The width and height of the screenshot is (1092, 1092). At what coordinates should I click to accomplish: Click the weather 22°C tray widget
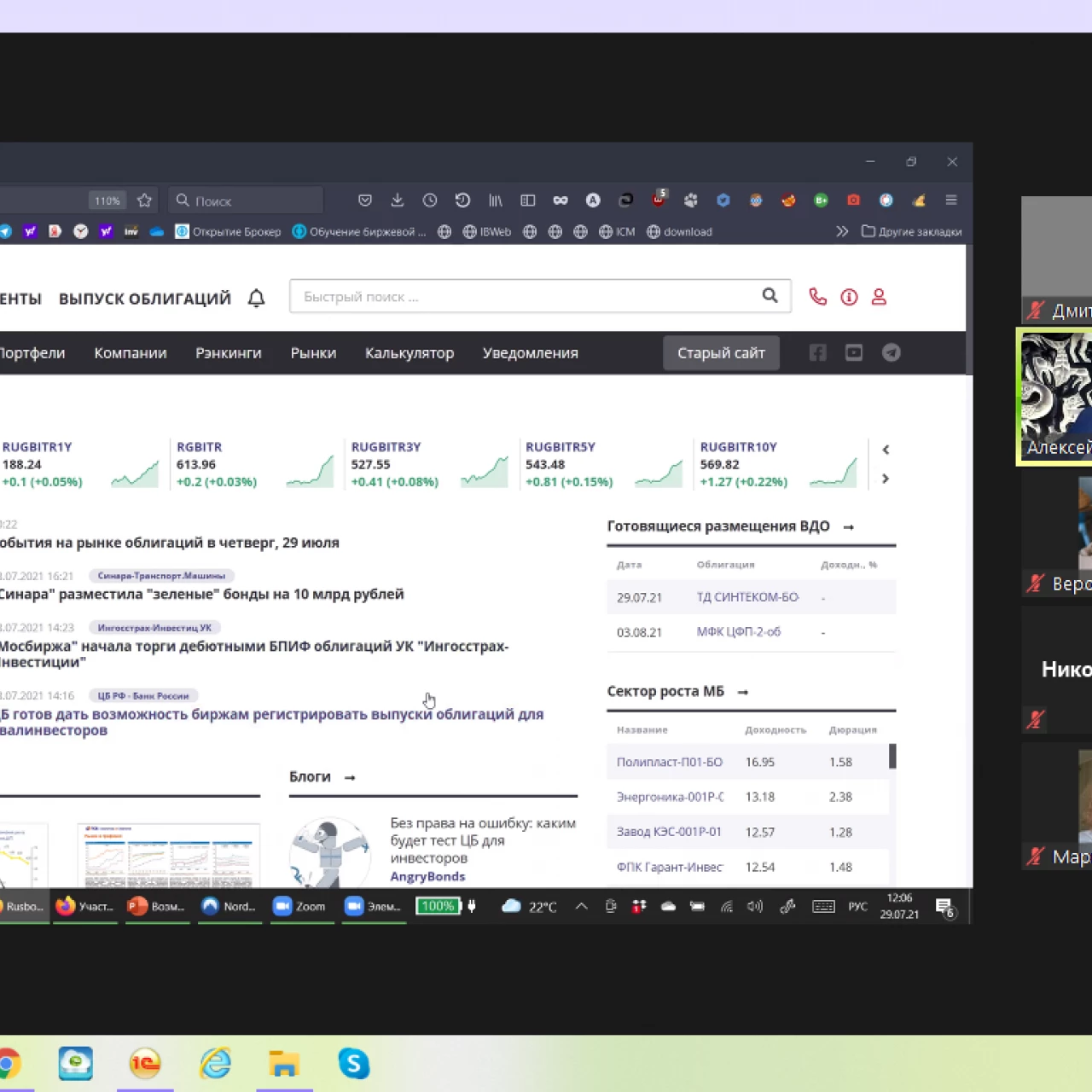530,906
